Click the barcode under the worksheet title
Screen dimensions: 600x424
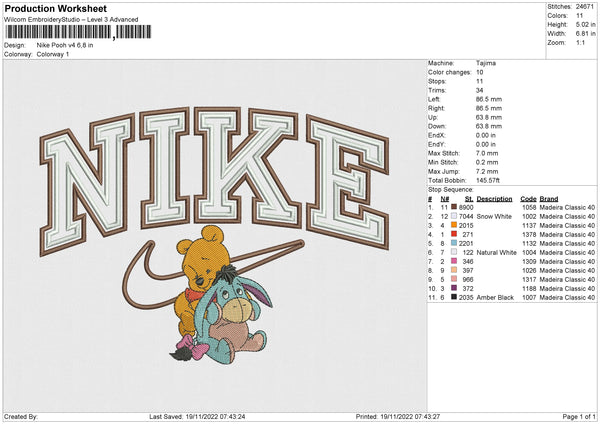pyautogui.click(x=78, y=32)
